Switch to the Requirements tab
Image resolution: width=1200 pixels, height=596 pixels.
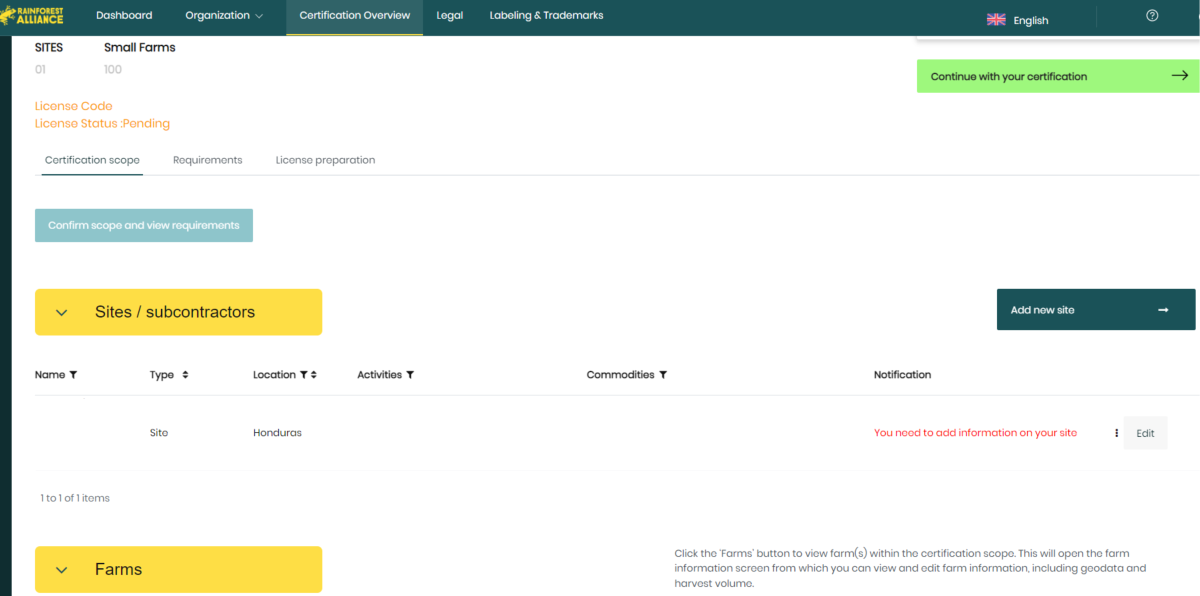[207, 160]
